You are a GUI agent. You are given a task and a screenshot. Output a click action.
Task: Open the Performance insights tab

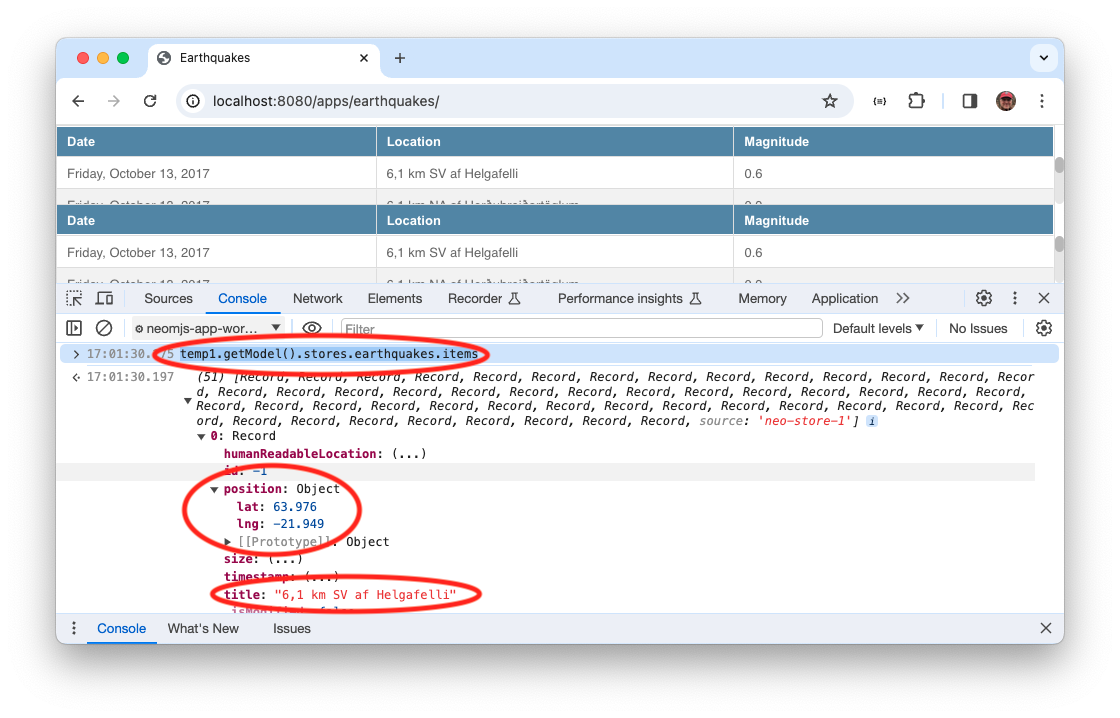[629, 299]
